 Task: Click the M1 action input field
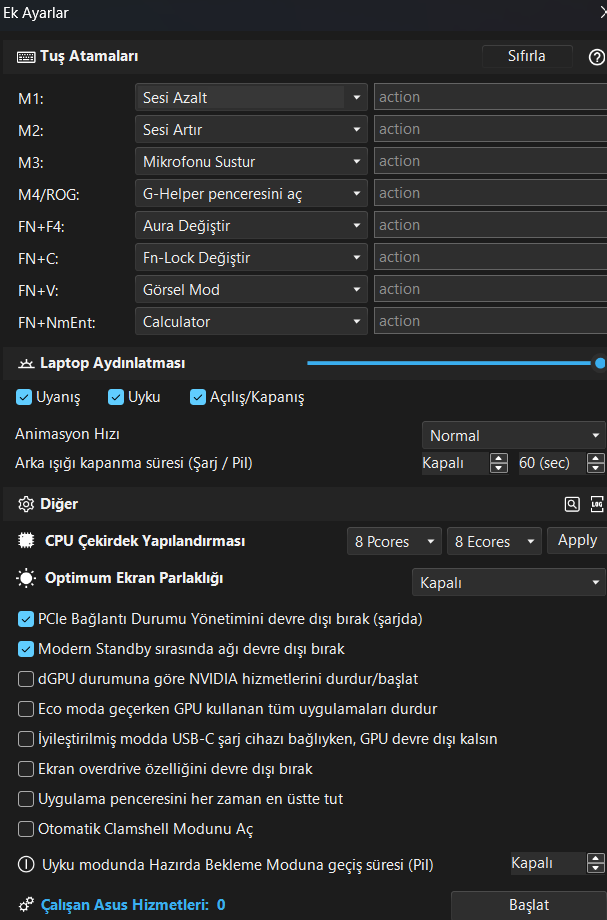[x=490, y=97]
